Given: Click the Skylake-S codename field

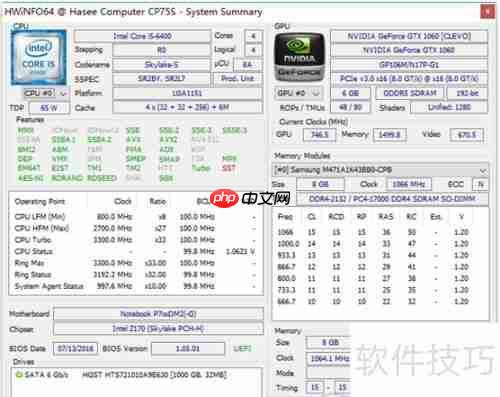Looking at the screenshot, I should point(161,65).
